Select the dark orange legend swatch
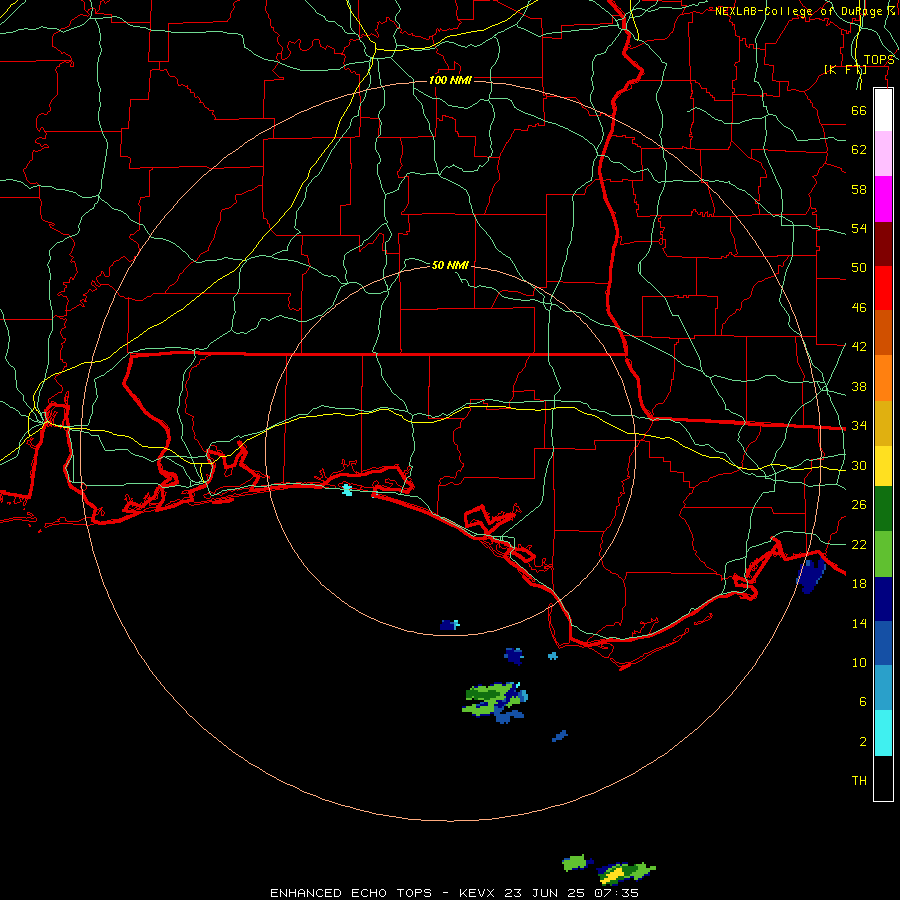This screenshot has width=900, height=900. click(883, 332)
